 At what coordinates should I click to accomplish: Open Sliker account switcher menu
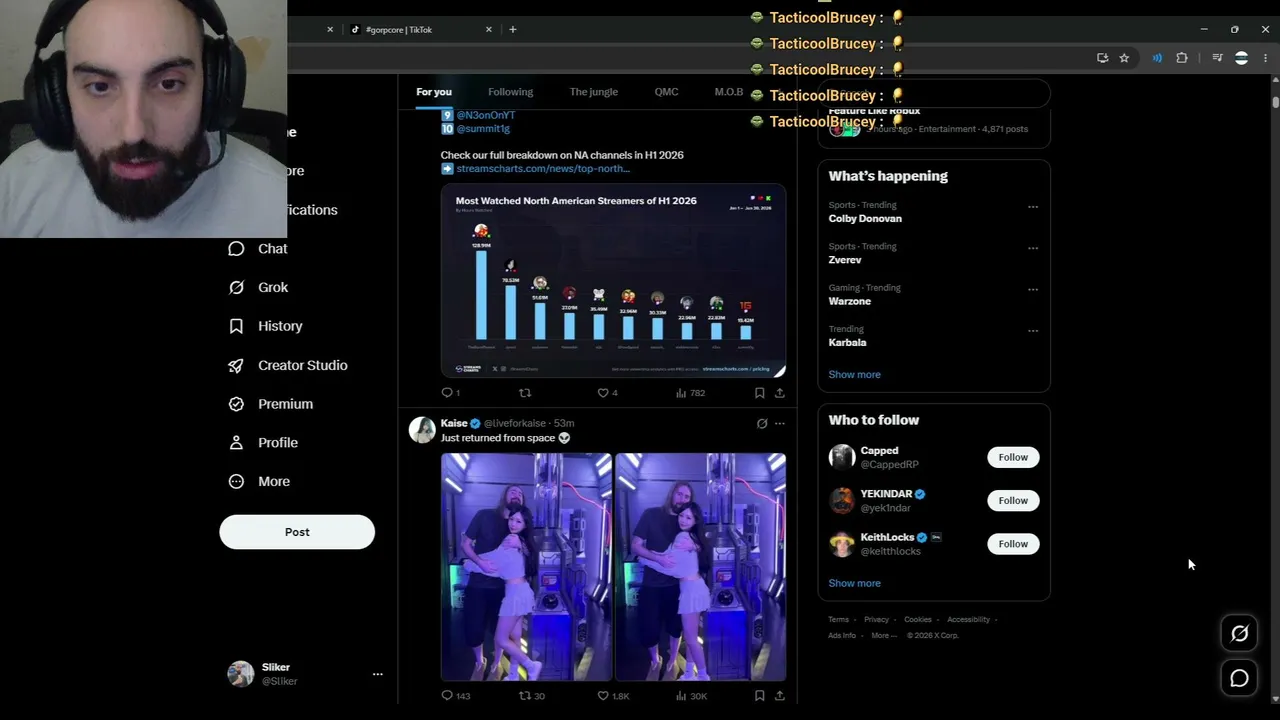[x=377, y=674]
